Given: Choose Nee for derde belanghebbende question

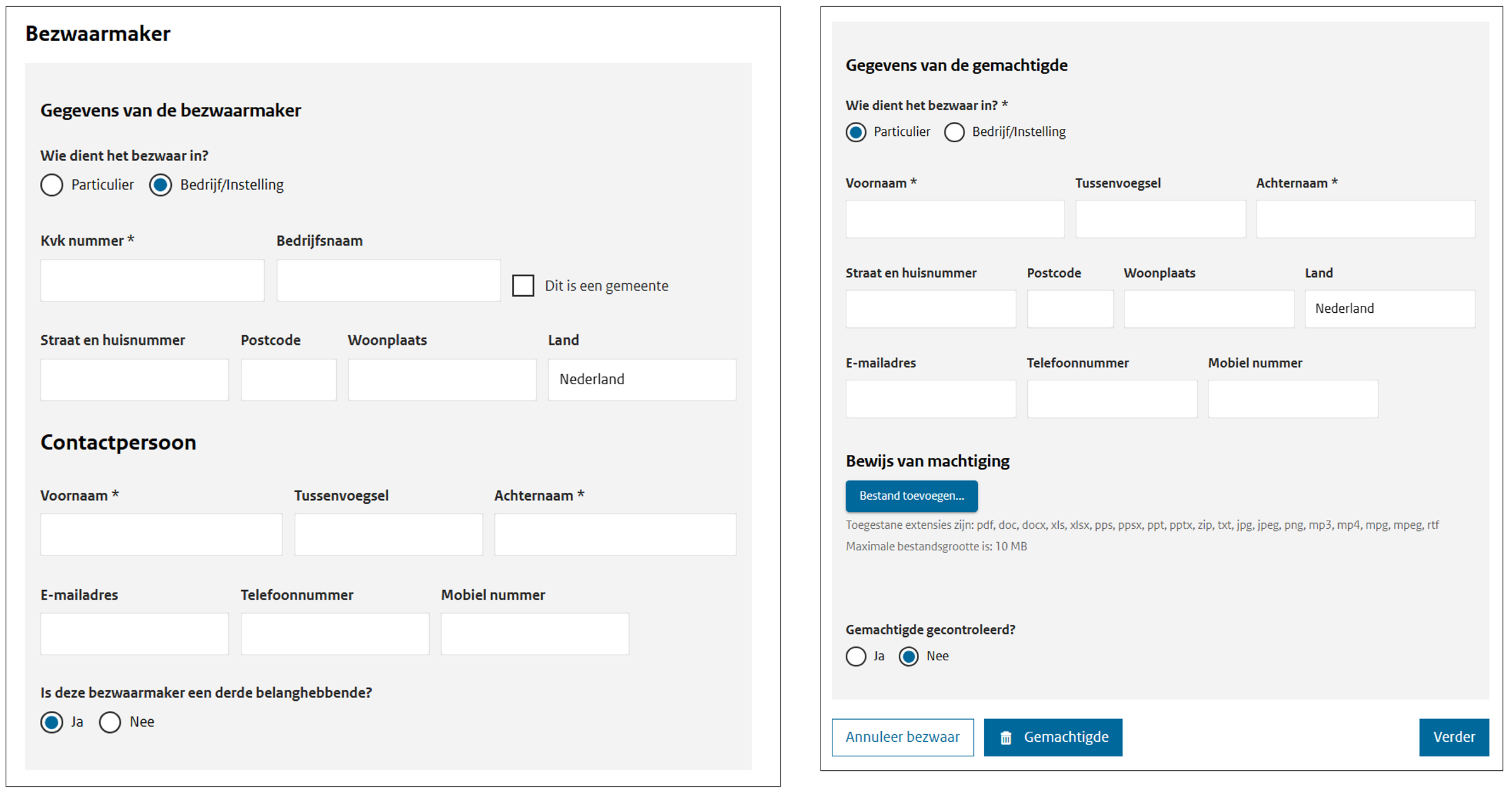Looking at the screenshot, I should [110, 722].
